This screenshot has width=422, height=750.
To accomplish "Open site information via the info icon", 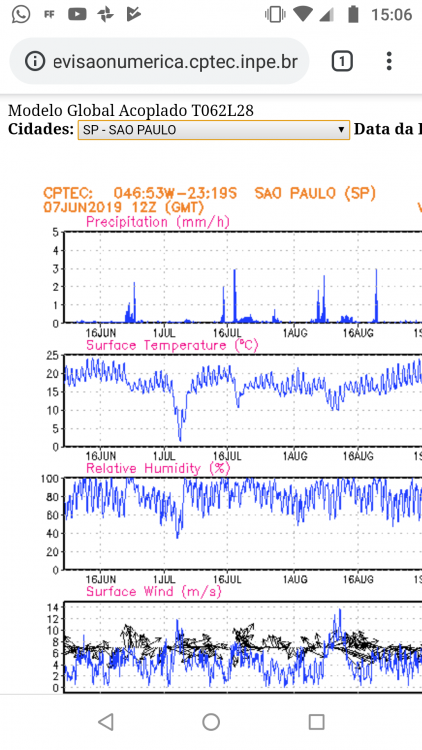I will 35,62.
